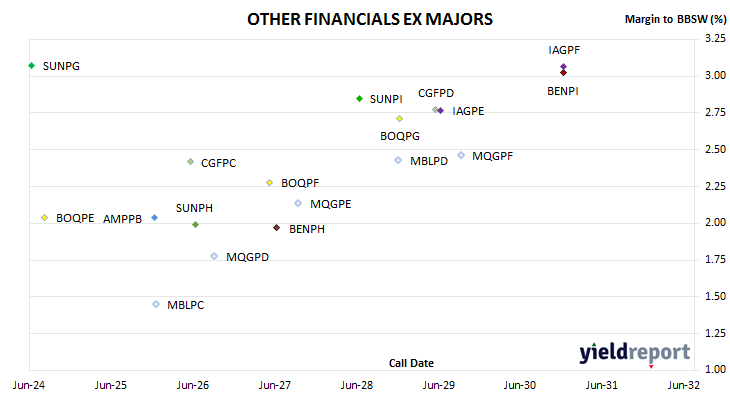Select the Jun-28 tick label on x-axis
This screenshot has width=730, height=399.
click(357, 385)
